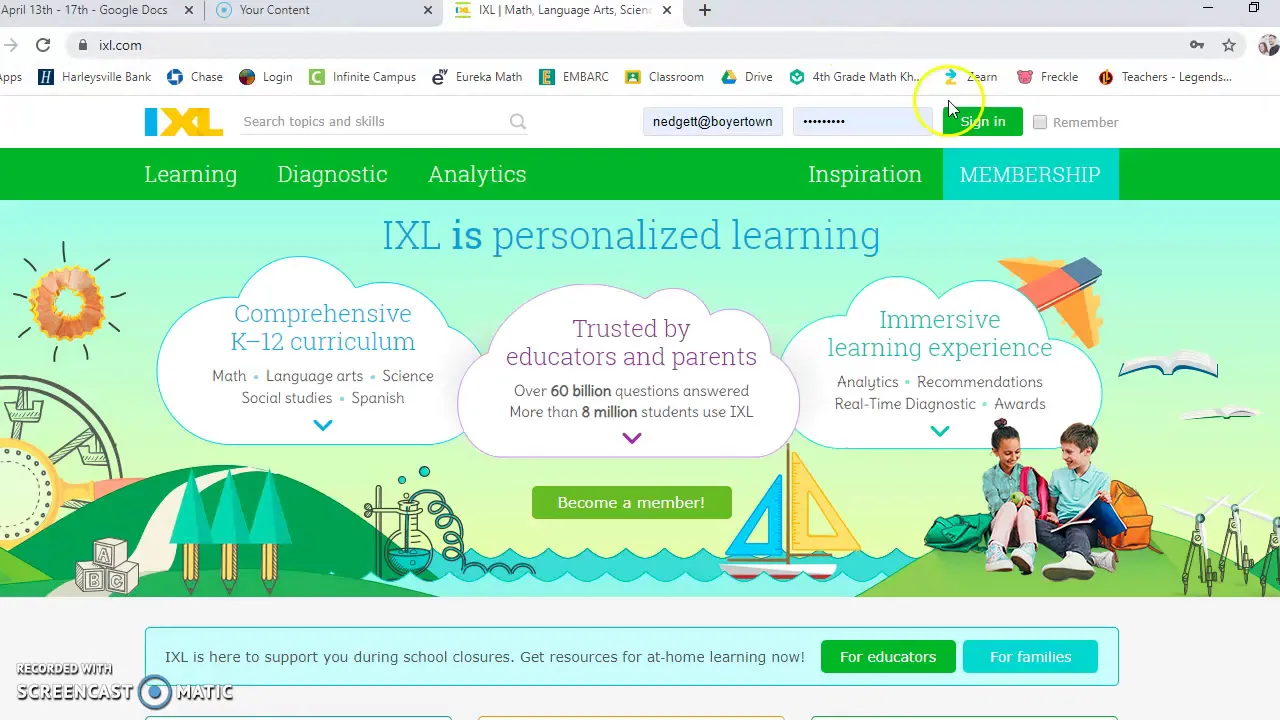The image size is (1280, 720).
Task: Open the 4th Grade Math Kh... bookmark
Action: 856,77
